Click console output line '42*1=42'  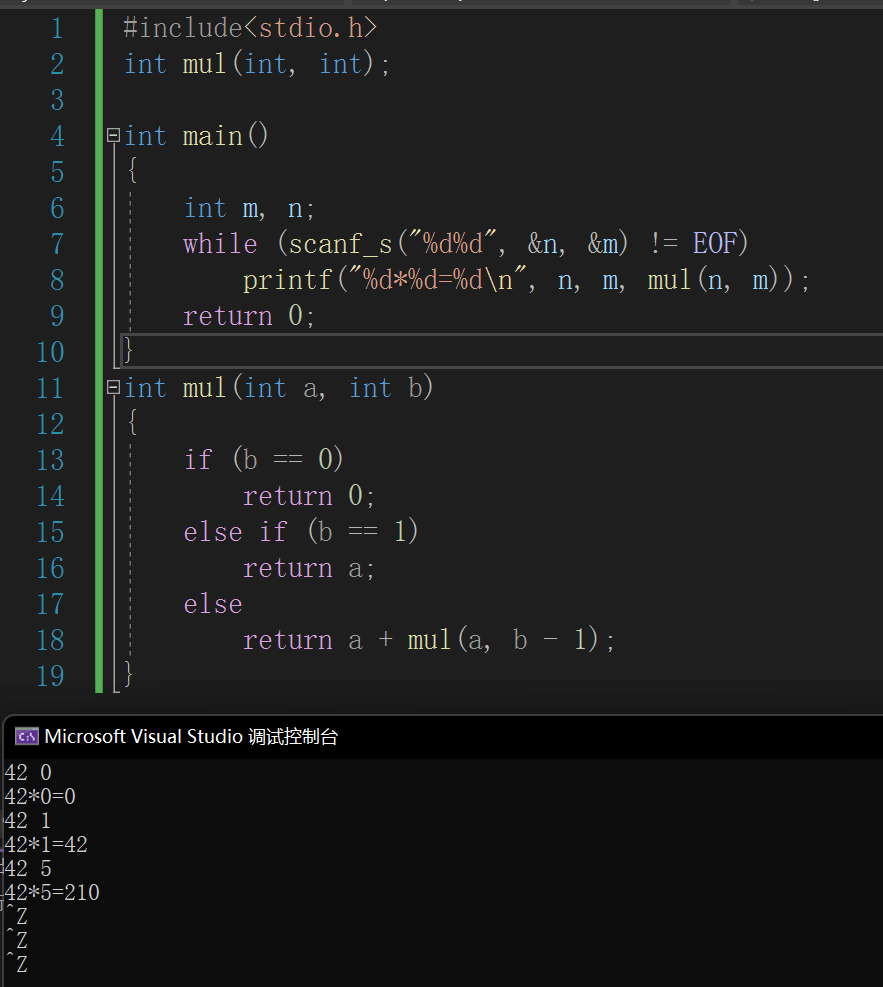pyautogui.click(x=46, y=844)
